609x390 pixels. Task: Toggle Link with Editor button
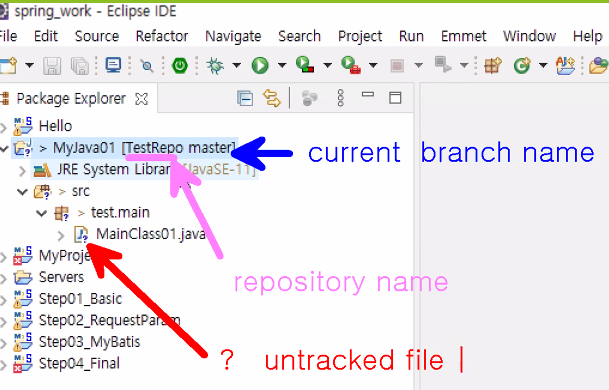point(272,98)
